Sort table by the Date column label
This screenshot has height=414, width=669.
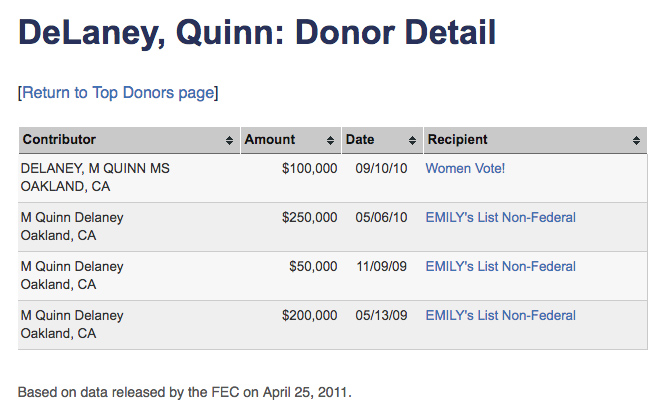point(360,140)
